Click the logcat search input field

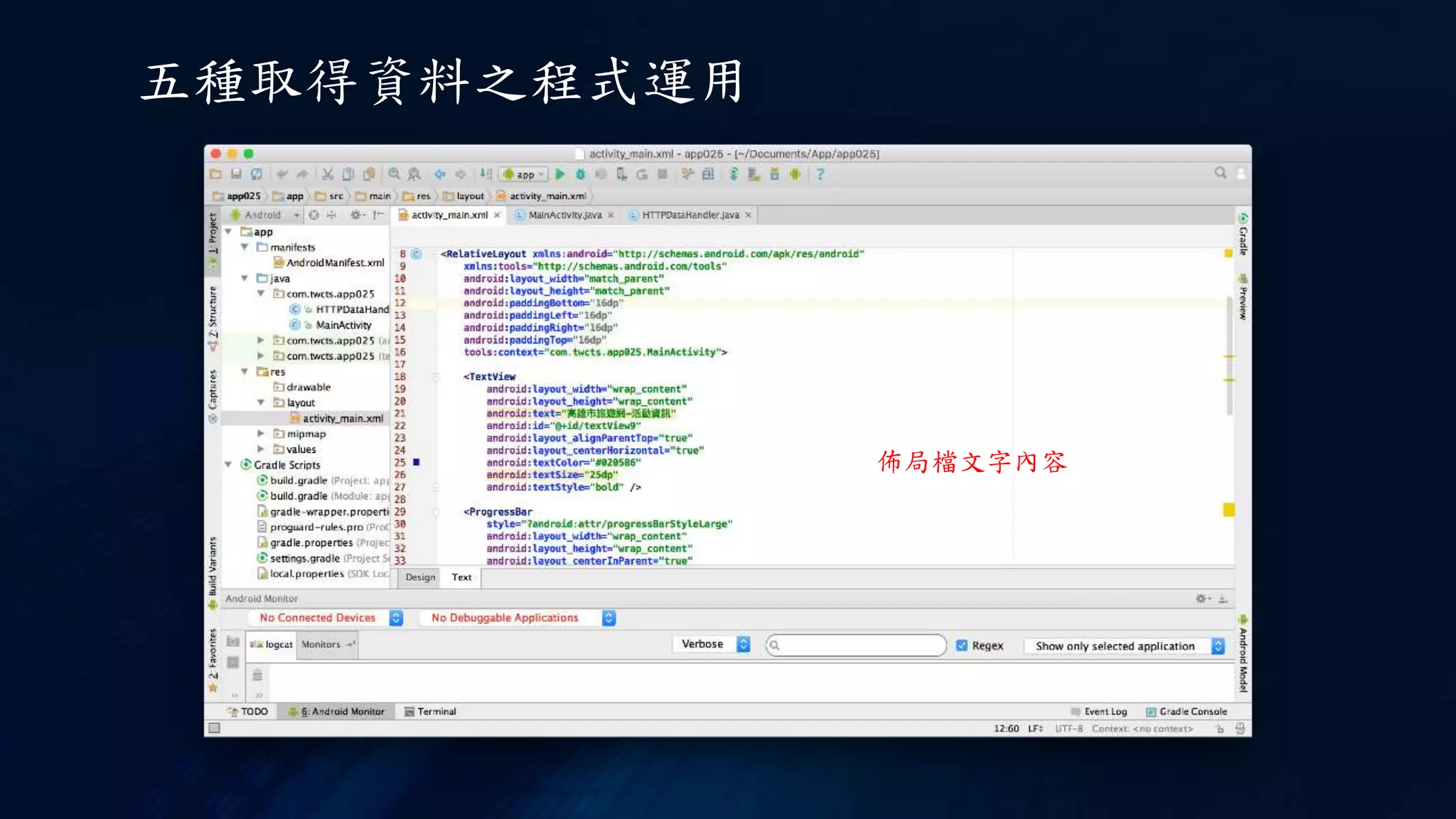click(x=857, y=646)
